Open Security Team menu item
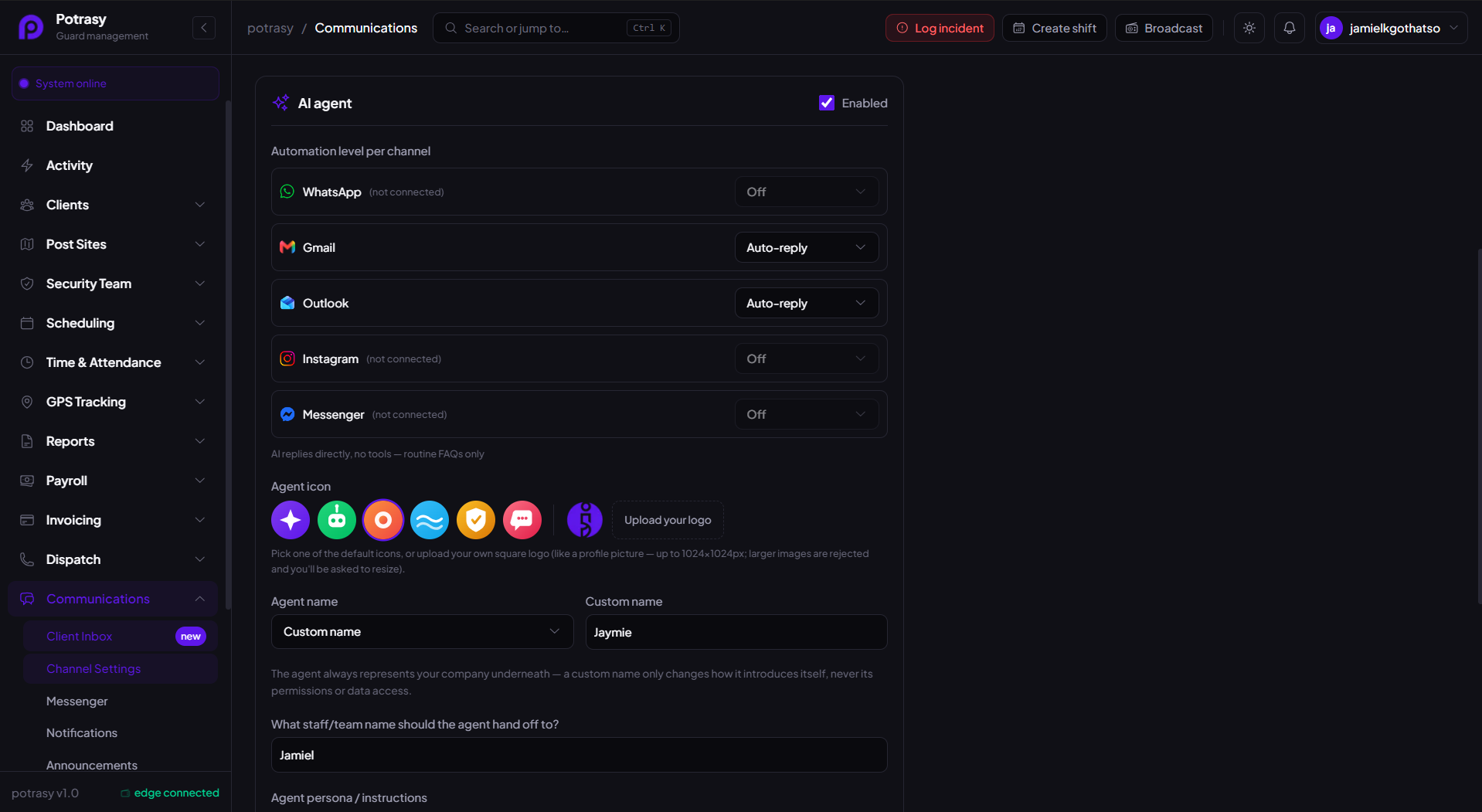 (x=114, y=284)
